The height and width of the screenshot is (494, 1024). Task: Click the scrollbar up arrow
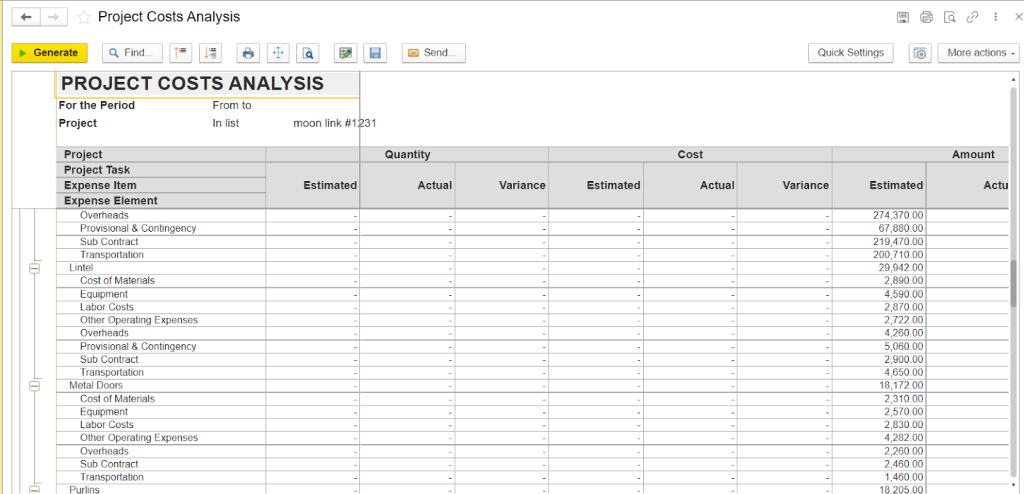pyautogui.click(x=1014, y=78)
